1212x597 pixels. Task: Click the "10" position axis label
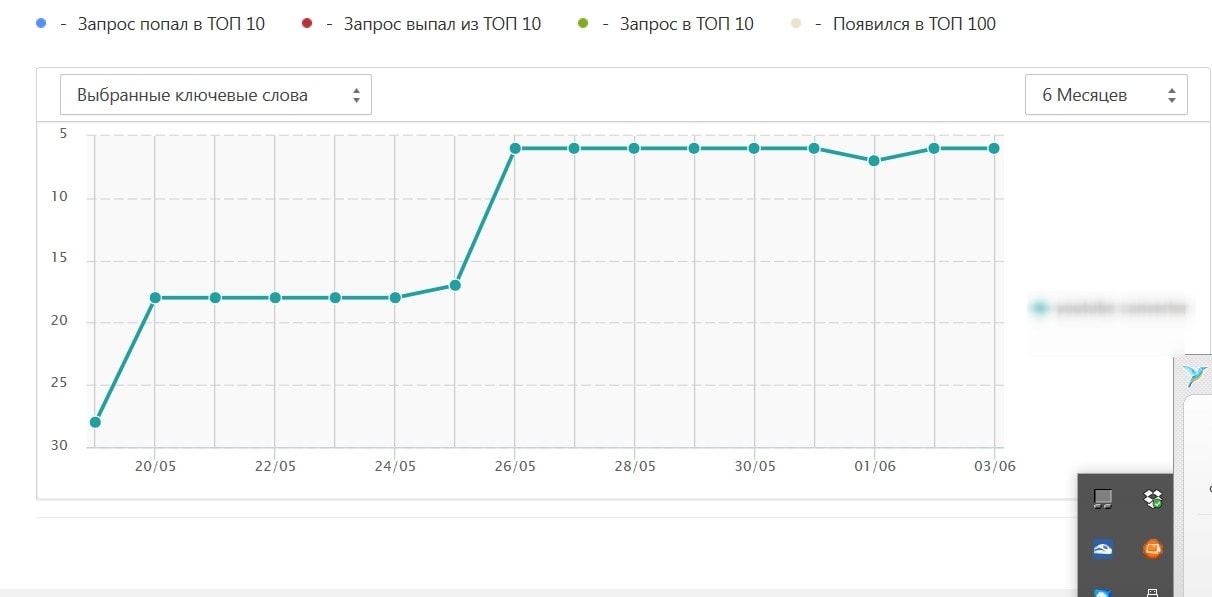(59, 196)
